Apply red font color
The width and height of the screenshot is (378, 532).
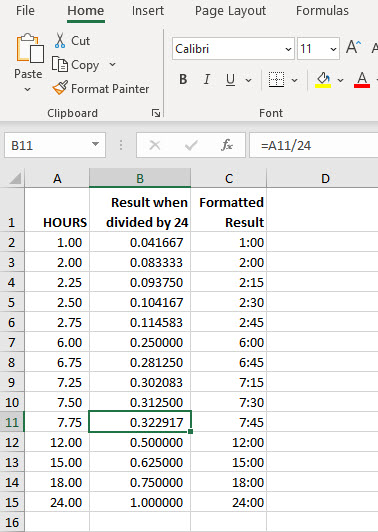pyautogui.click(x=362, y=80)
